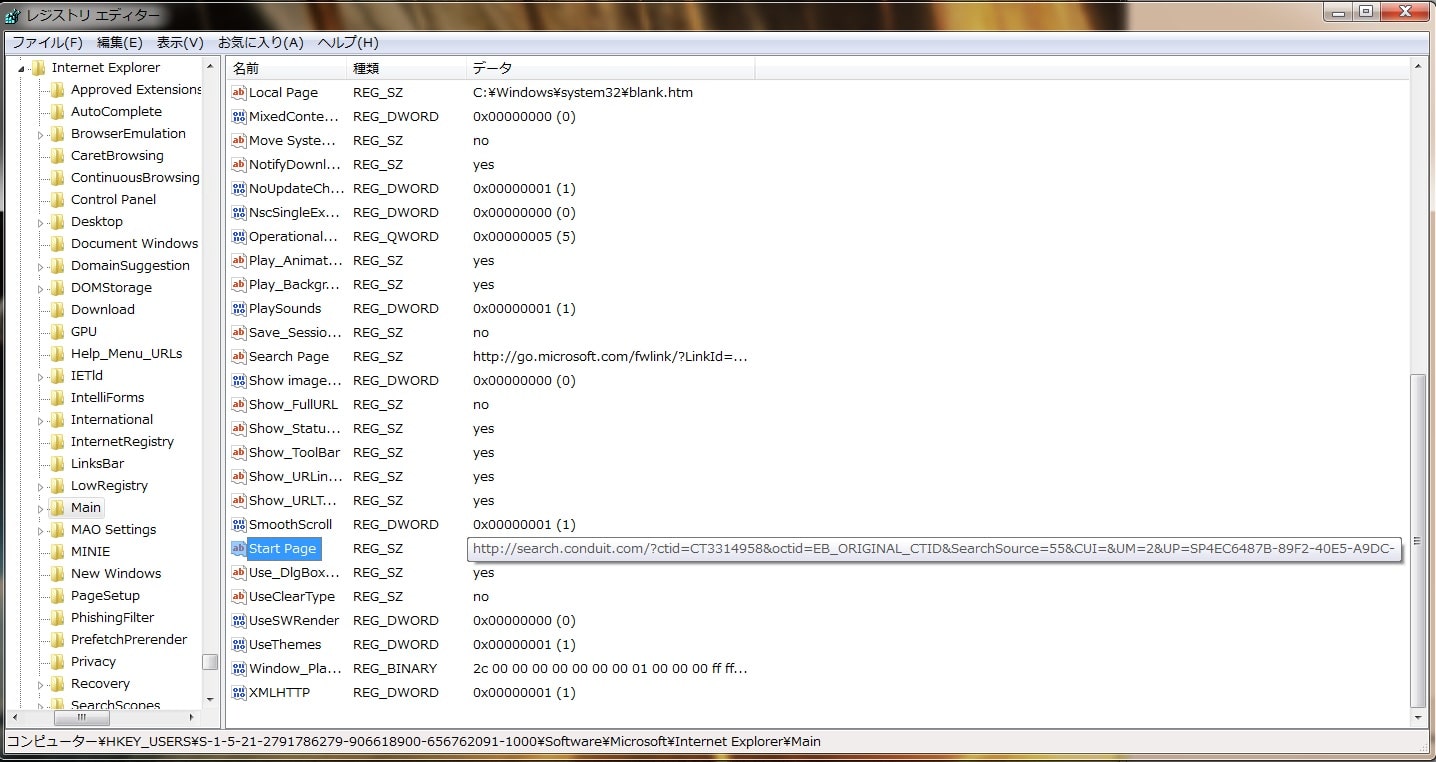Click the values pane scroll-up arrow
The image size is (1436, 762).
pos(1418,68)
